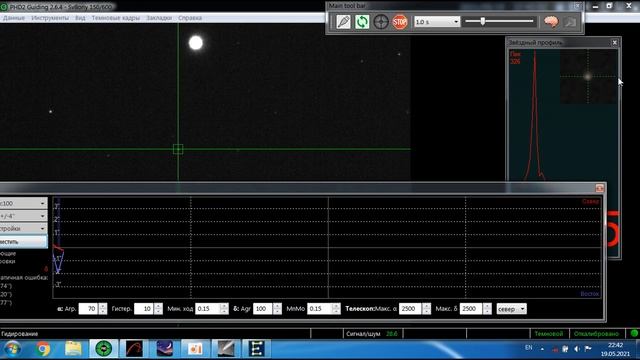Image resolution: width=640 pixels, height=360 pixels.
Task: Open the Темновые кадры menu
Action: coord(116,18)
